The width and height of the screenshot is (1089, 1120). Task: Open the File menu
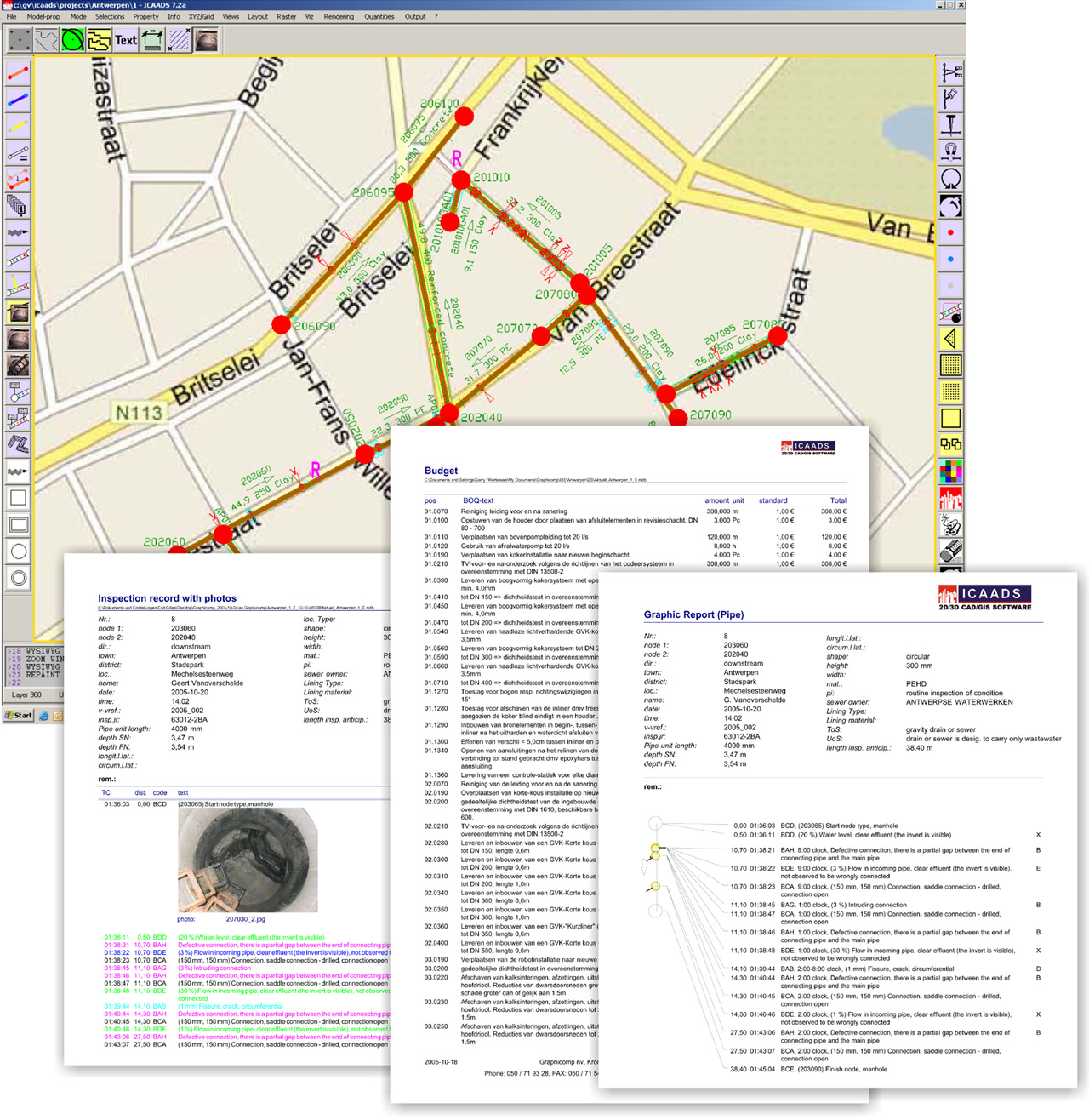(x=11, y=16)
